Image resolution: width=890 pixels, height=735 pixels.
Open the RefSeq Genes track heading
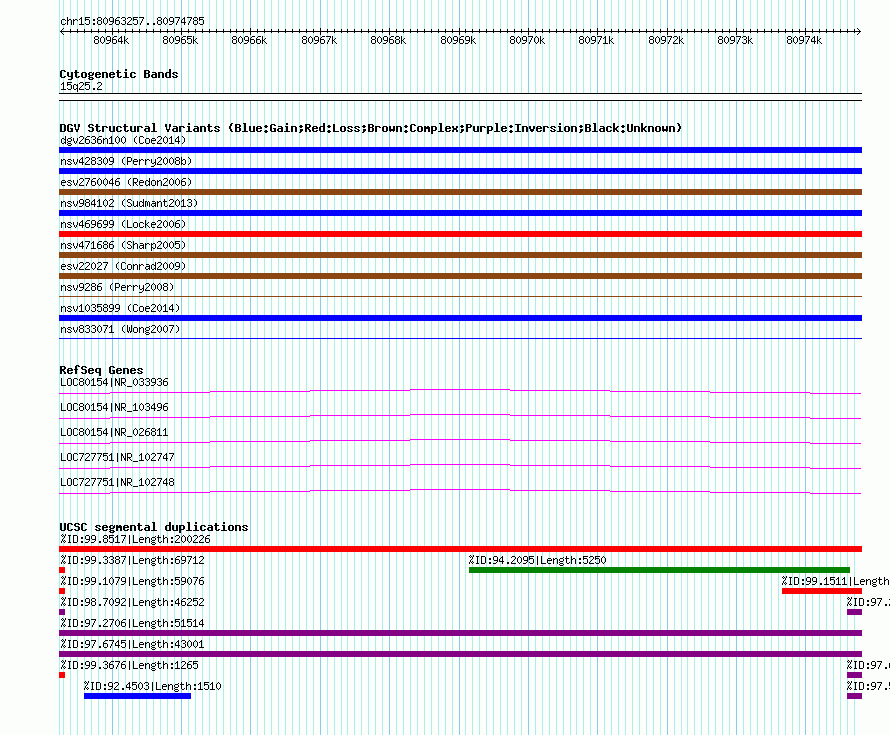(x=102, y=370)
